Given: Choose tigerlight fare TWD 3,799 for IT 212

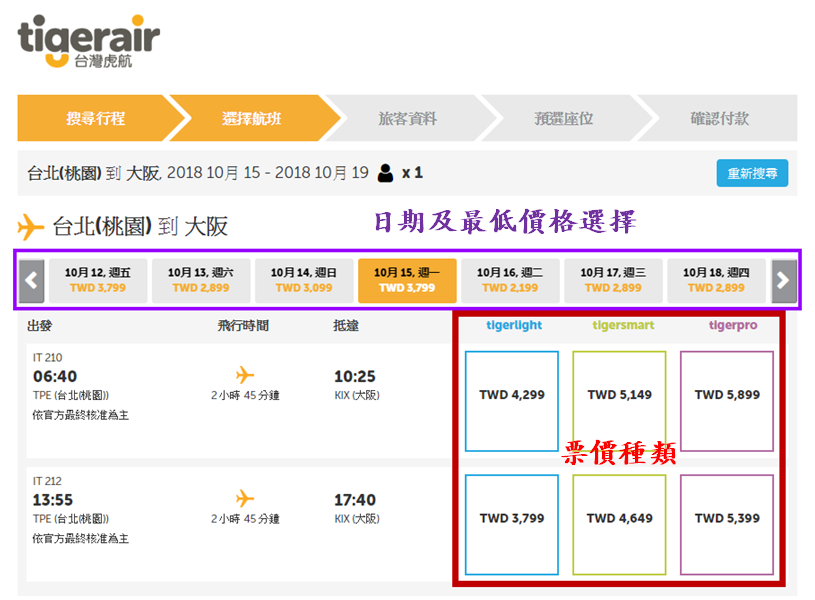Looking at the screenshot, I should click(512, 525).
